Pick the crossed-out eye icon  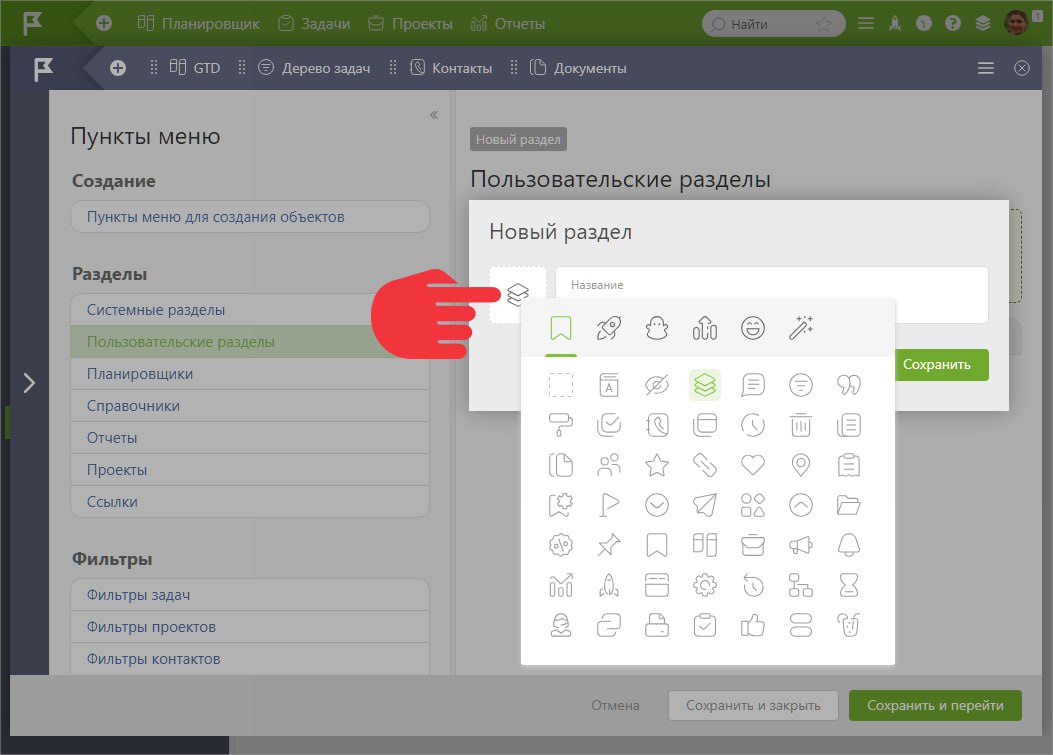pyautogui.click(x=656, y=385)
